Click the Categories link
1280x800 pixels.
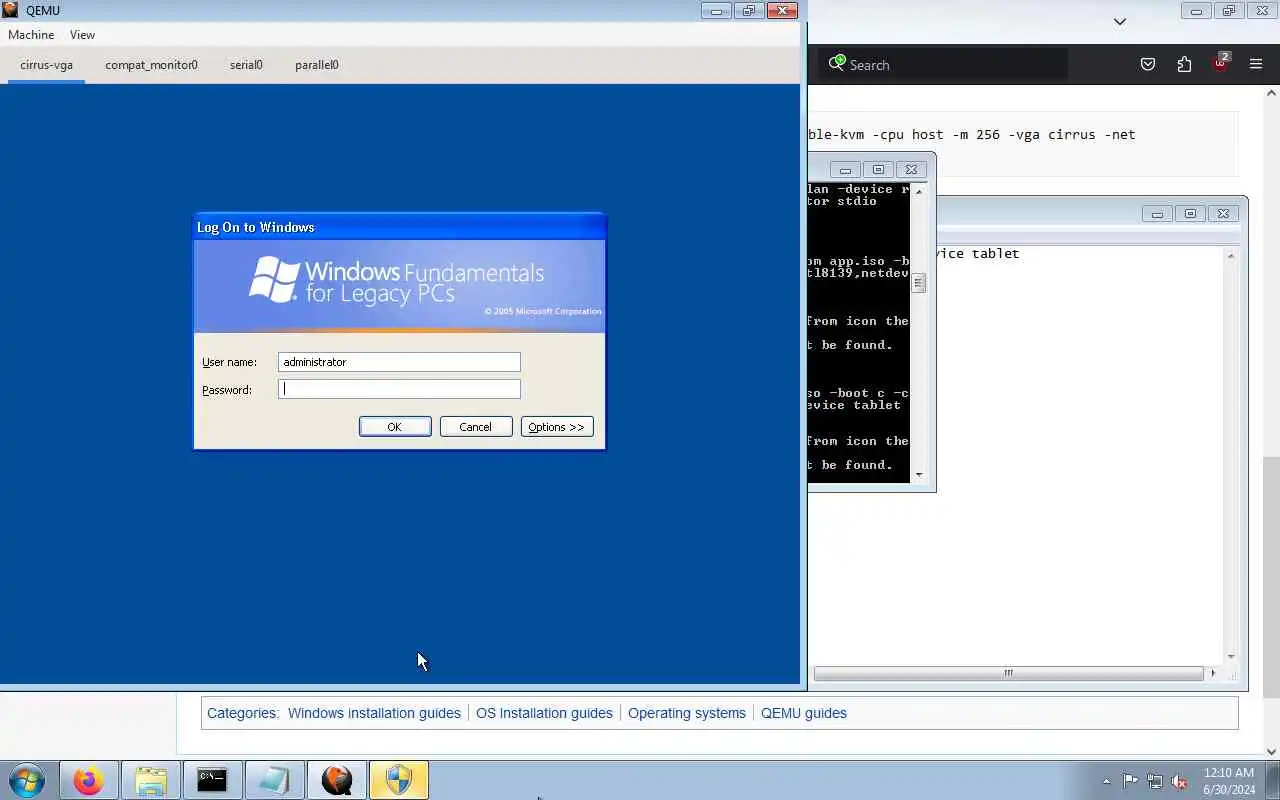point(241,713)
